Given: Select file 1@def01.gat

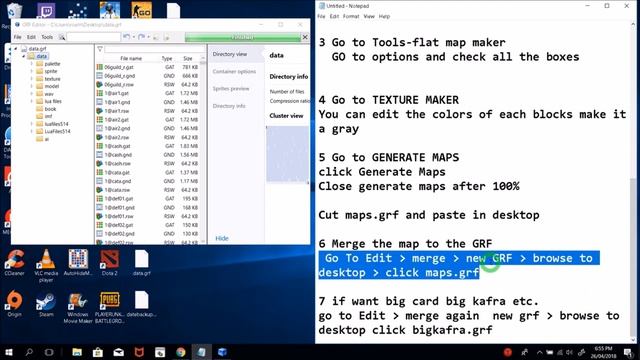Looking at the screenshot, I should [x=119, y=199].
